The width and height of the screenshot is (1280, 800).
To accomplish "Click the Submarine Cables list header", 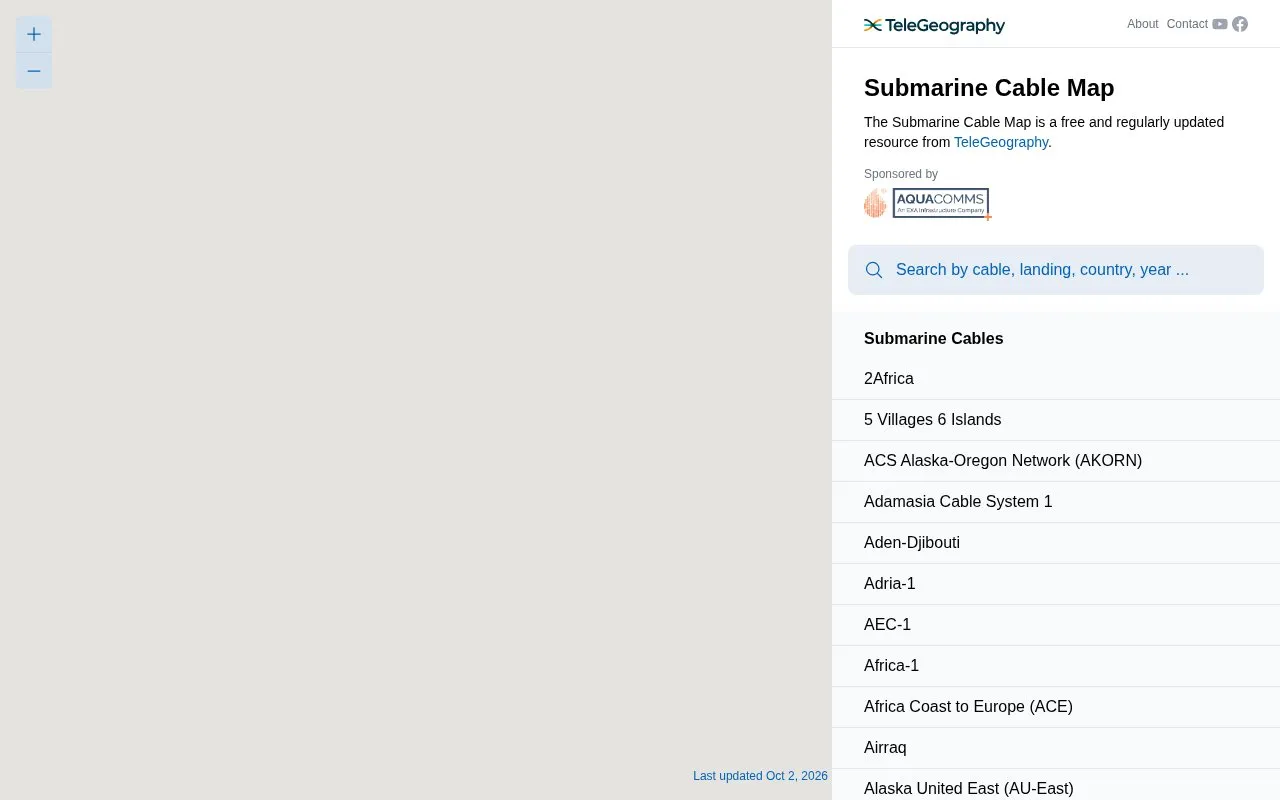I will tap(933, 339).
